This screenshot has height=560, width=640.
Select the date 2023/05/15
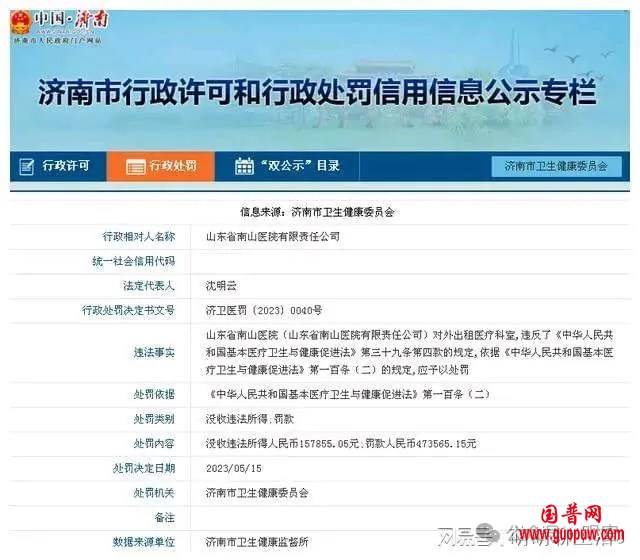pyautogui.click(x=233, y=468)
